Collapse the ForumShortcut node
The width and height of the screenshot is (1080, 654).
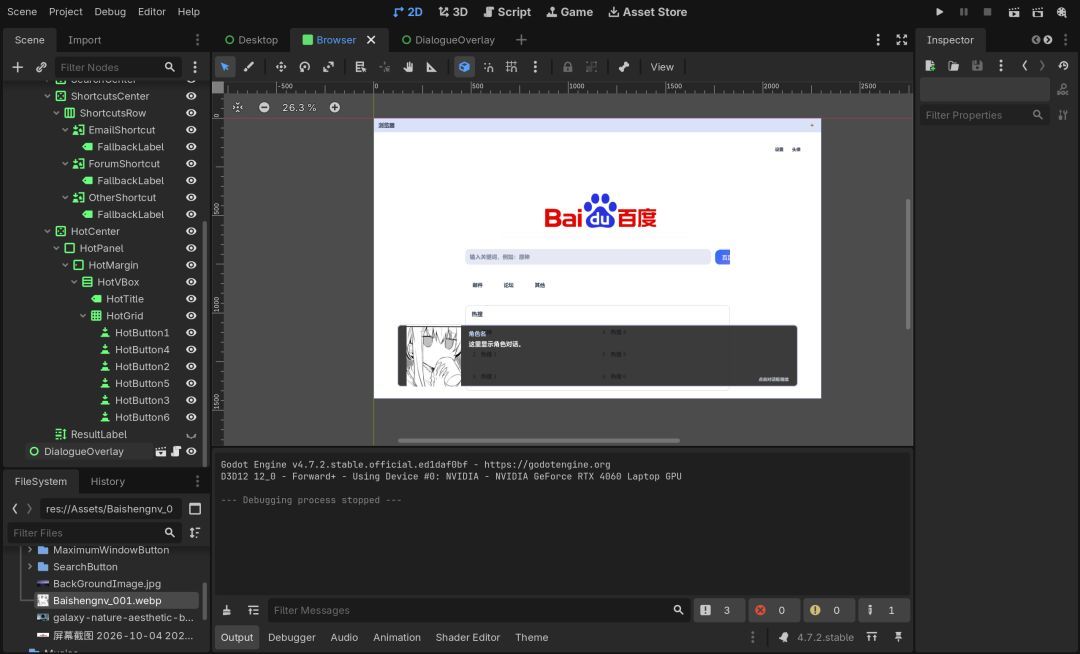[x=65, y=164]
